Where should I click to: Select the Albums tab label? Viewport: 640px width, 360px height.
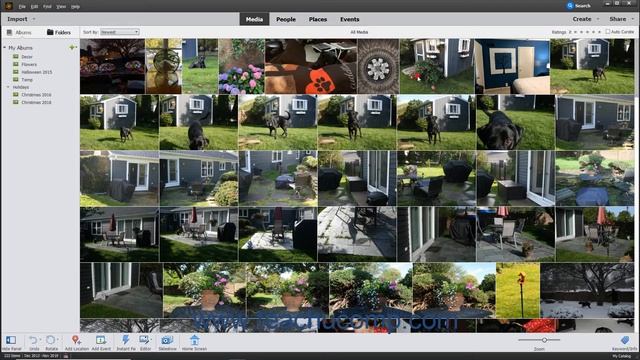pyautogui.click(x=23, y=32)
